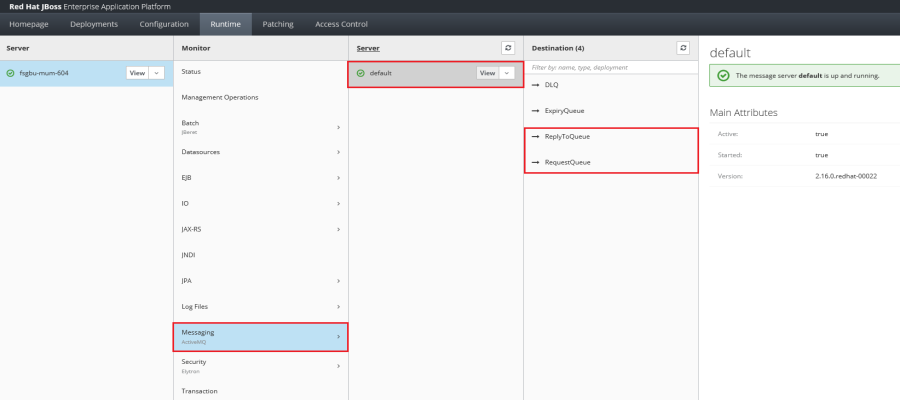Expand the Messaging chevron
The height and width of the screenshot is (400, 900).
[339, 337]
